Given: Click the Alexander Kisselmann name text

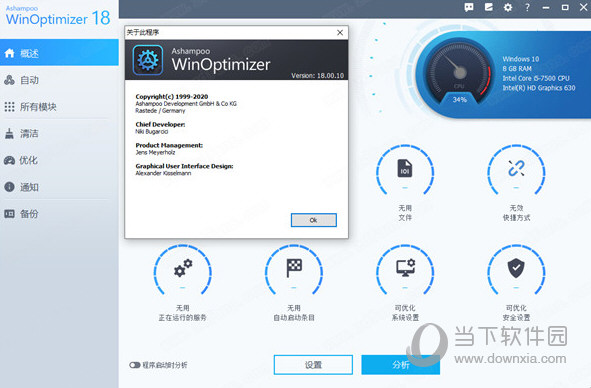Looking at the screenshot, I should tap(163, 173).
